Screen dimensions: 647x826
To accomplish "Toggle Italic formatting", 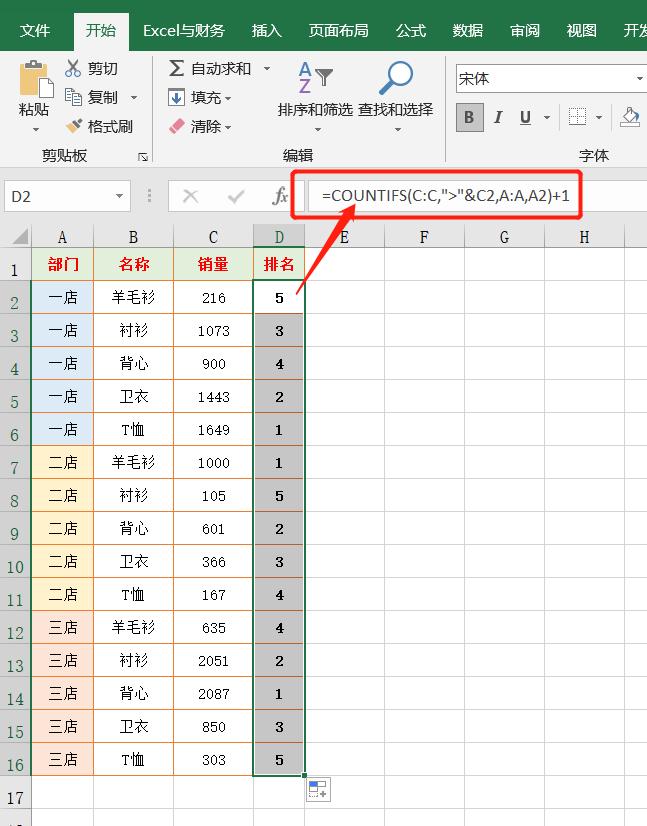I will pos(497,118).
